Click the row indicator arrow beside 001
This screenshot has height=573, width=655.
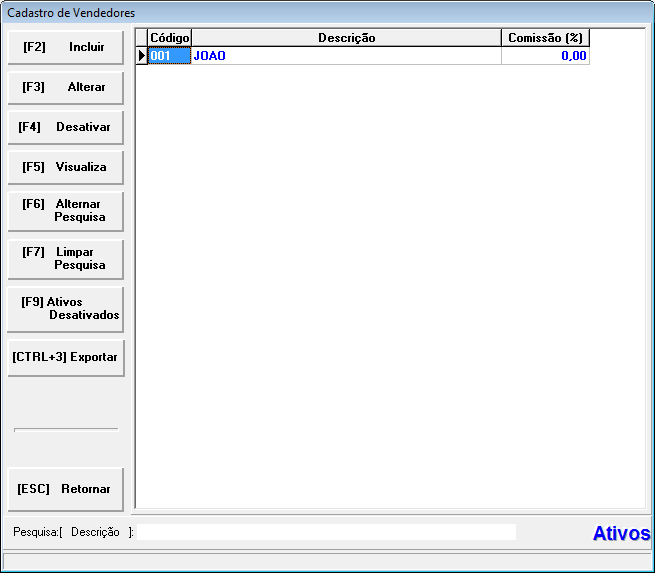point(141,56)
